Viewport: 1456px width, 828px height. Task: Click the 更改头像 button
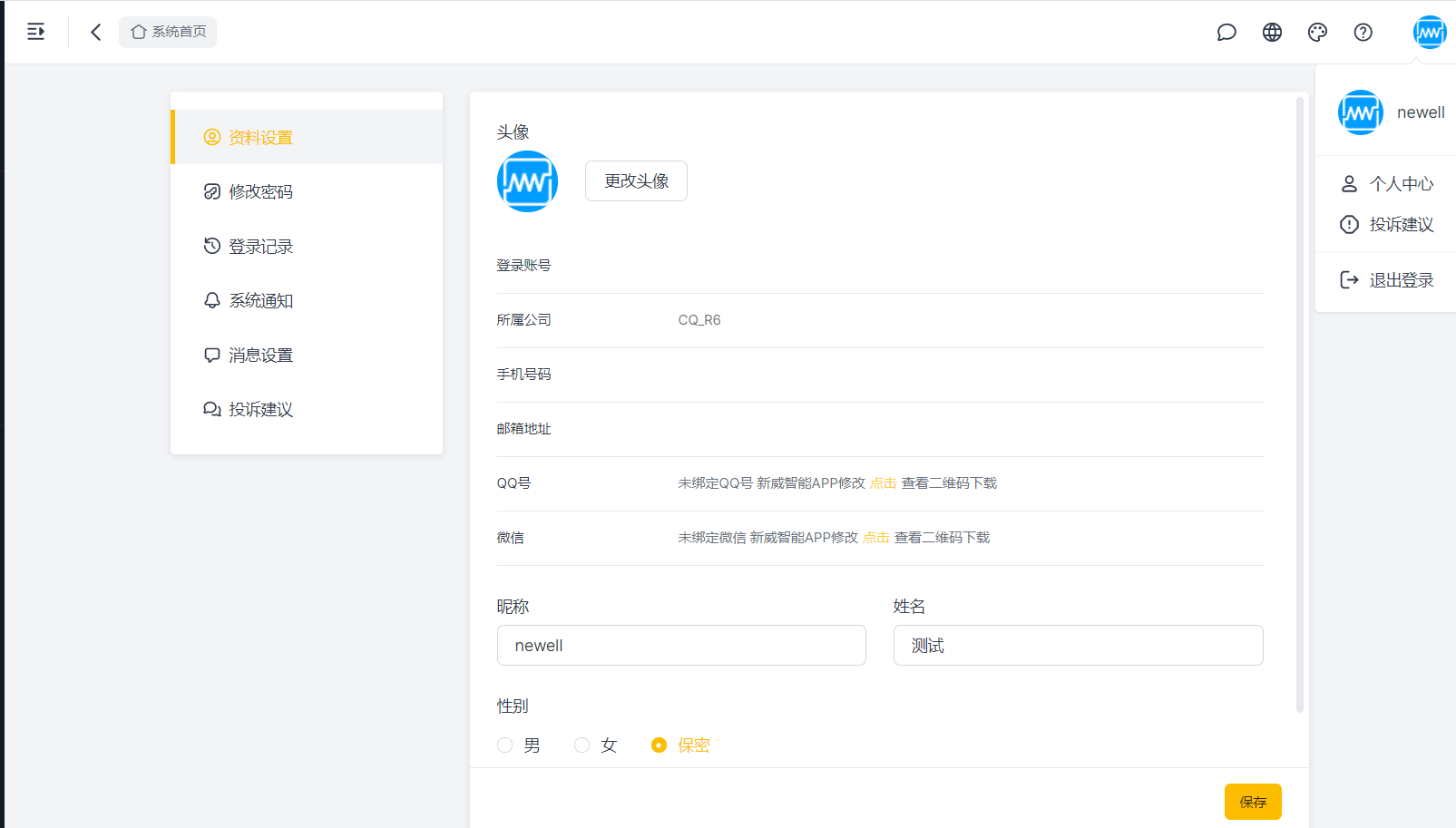pos(636,181)
